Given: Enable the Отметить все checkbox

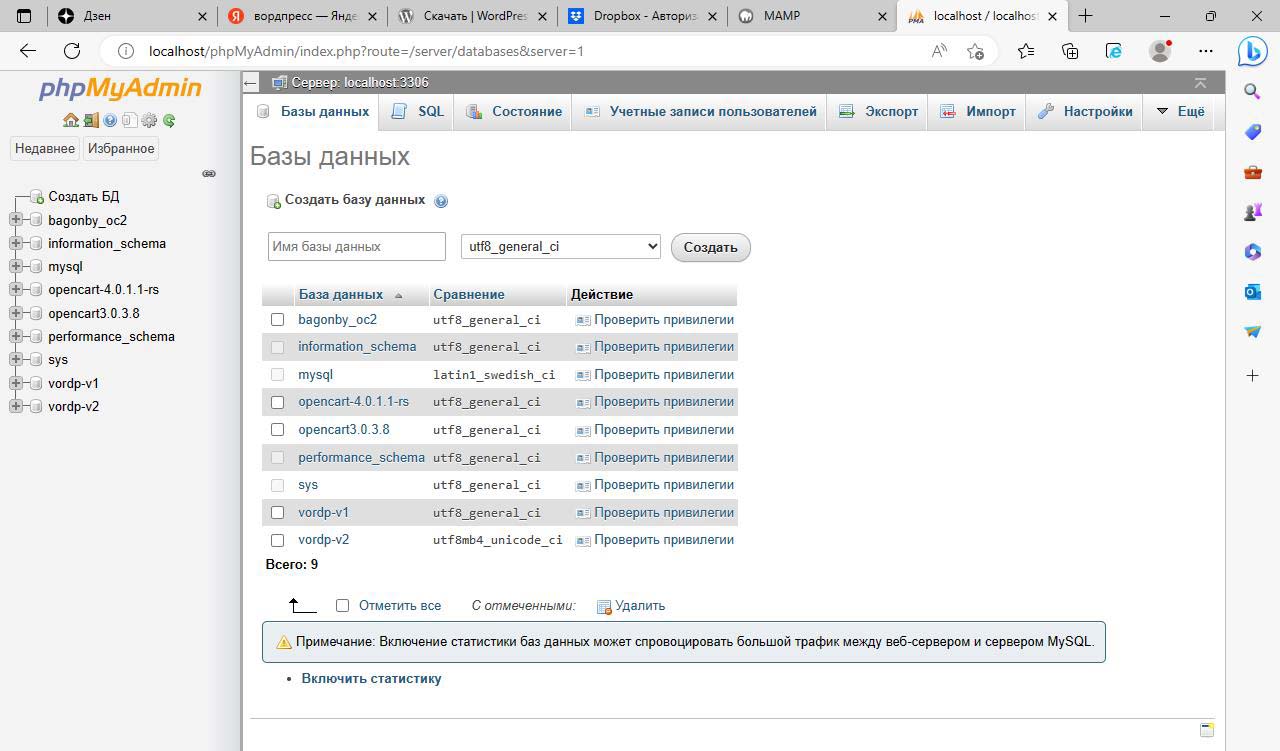Looking at the screenshot, I should [342, 605].
